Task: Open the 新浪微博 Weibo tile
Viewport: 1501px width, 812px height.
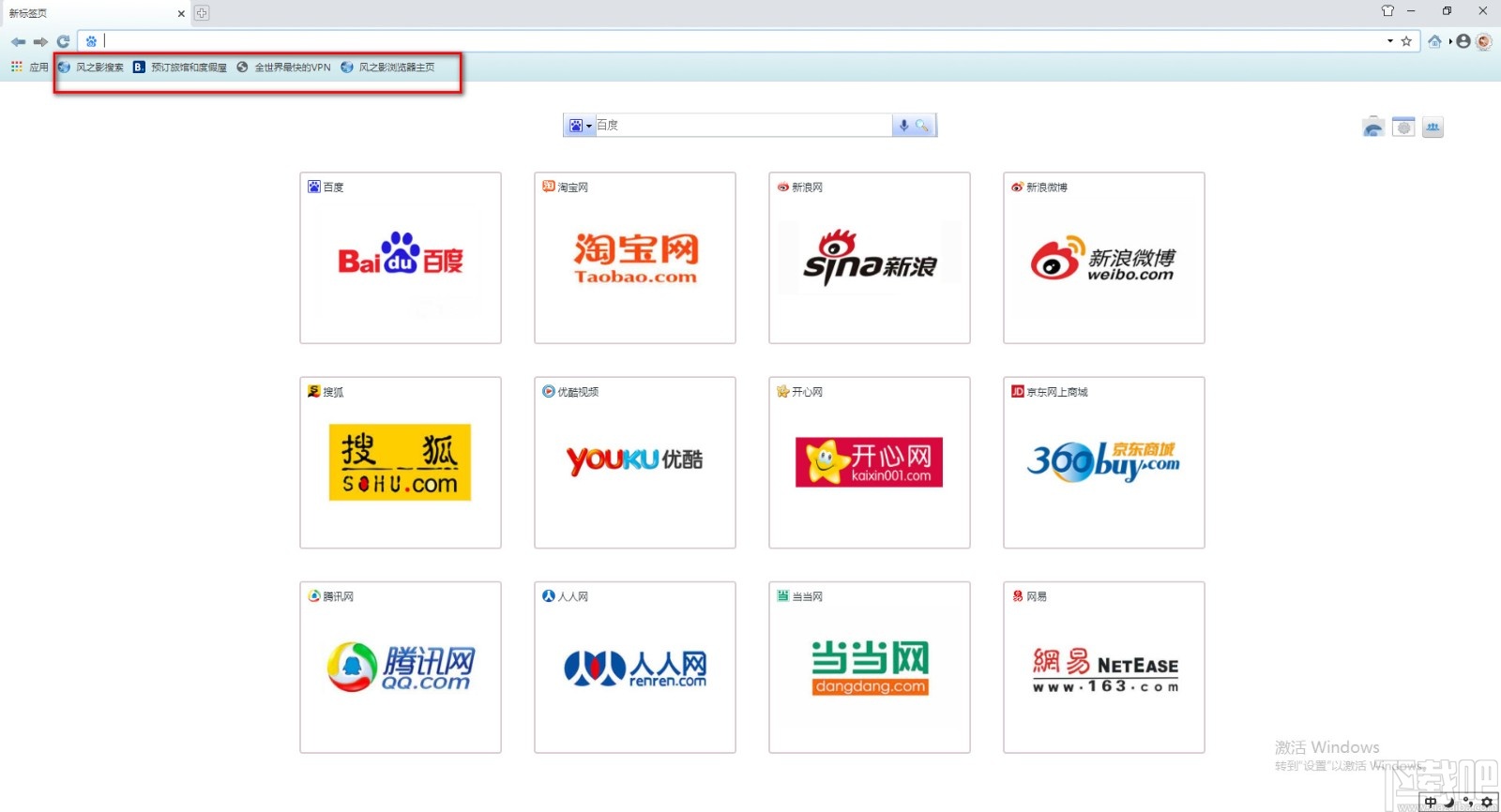Action: click(1104, 258)
